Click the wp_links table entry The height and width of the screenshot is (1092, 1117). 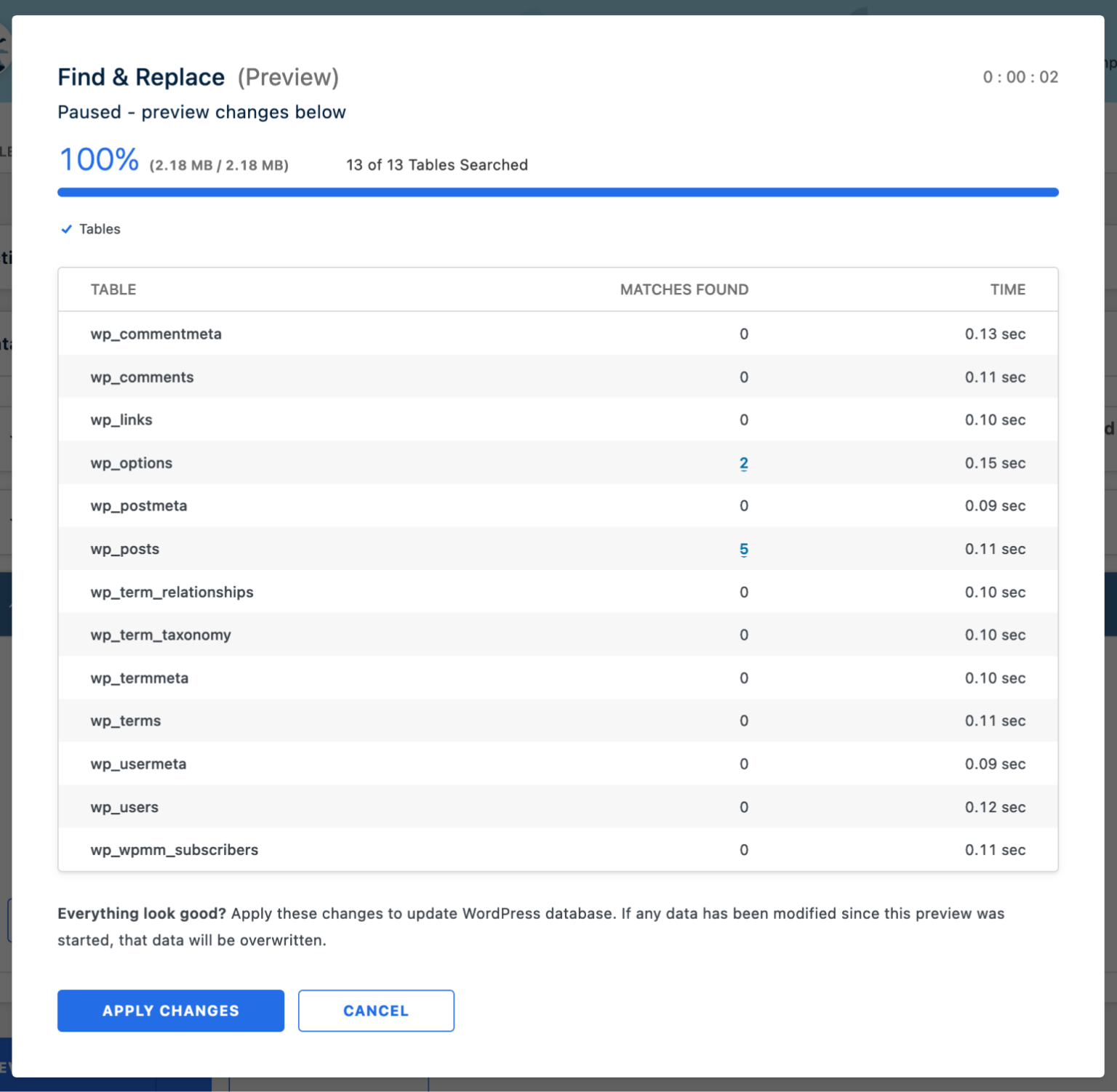pos(121,420)
